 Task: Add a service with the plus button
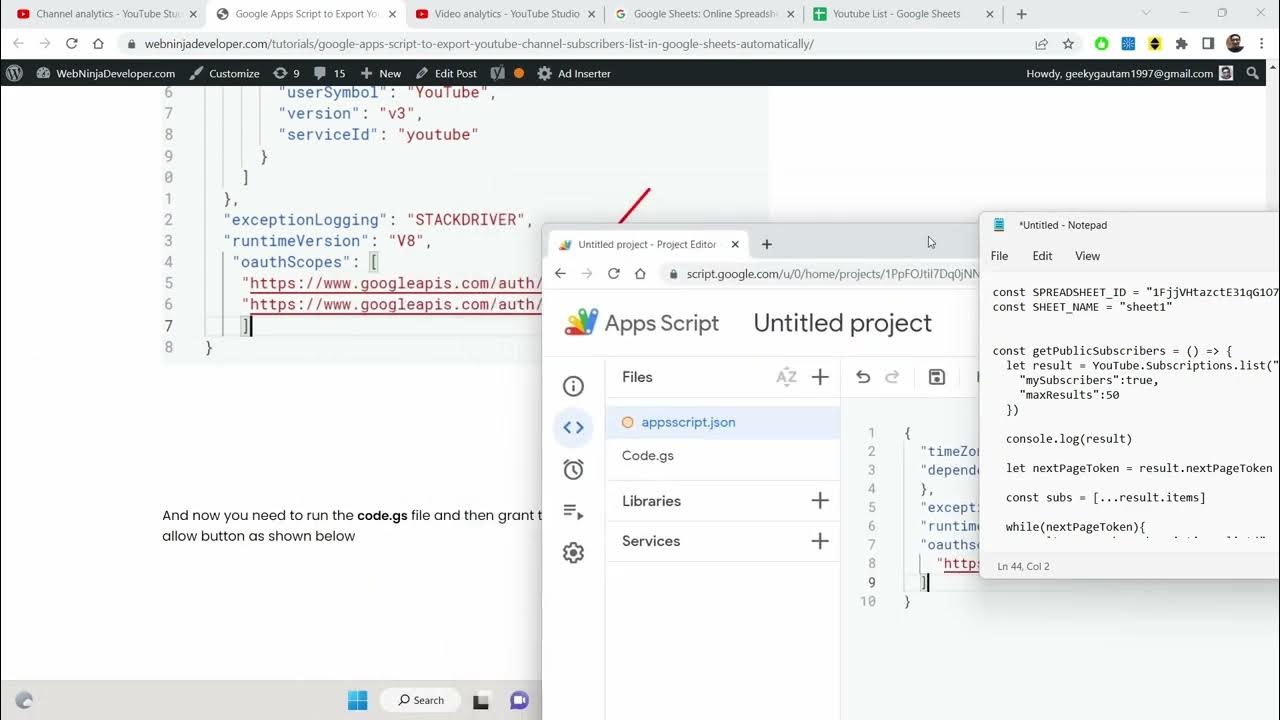820,541
